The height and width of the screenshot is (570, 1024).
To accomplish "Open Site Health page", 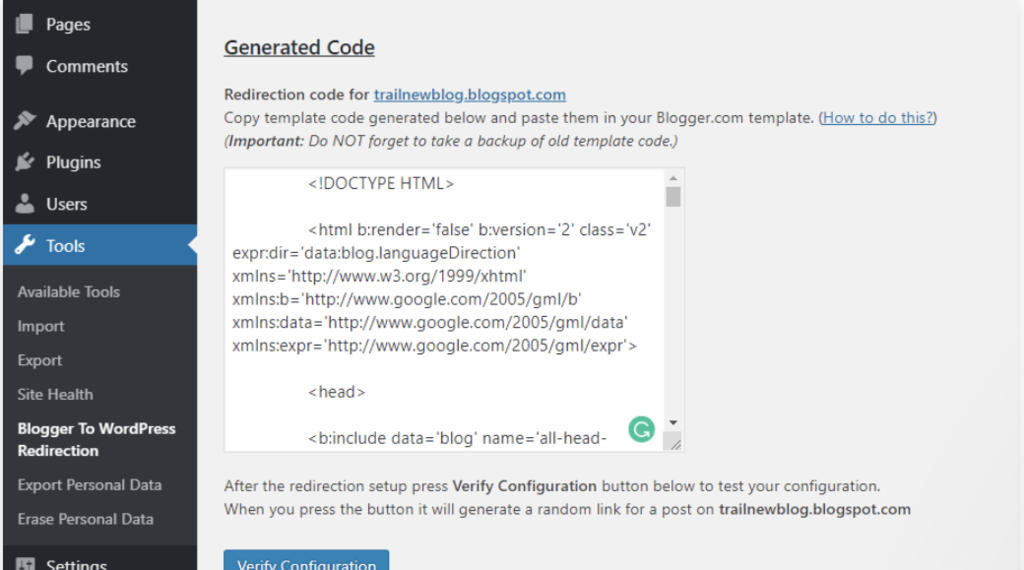I will click(x=55, y=394).
